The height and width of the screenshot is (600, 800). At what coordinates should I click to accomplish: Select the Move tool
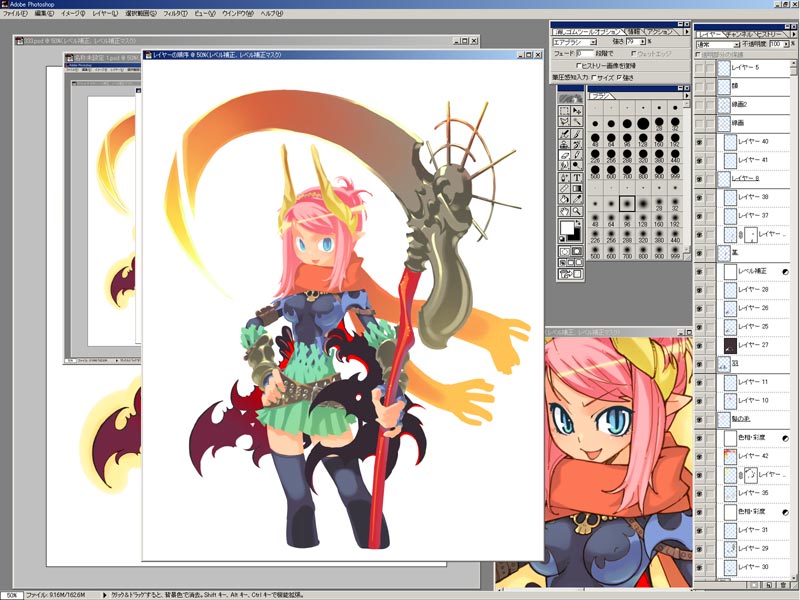(x=577, y=110)
